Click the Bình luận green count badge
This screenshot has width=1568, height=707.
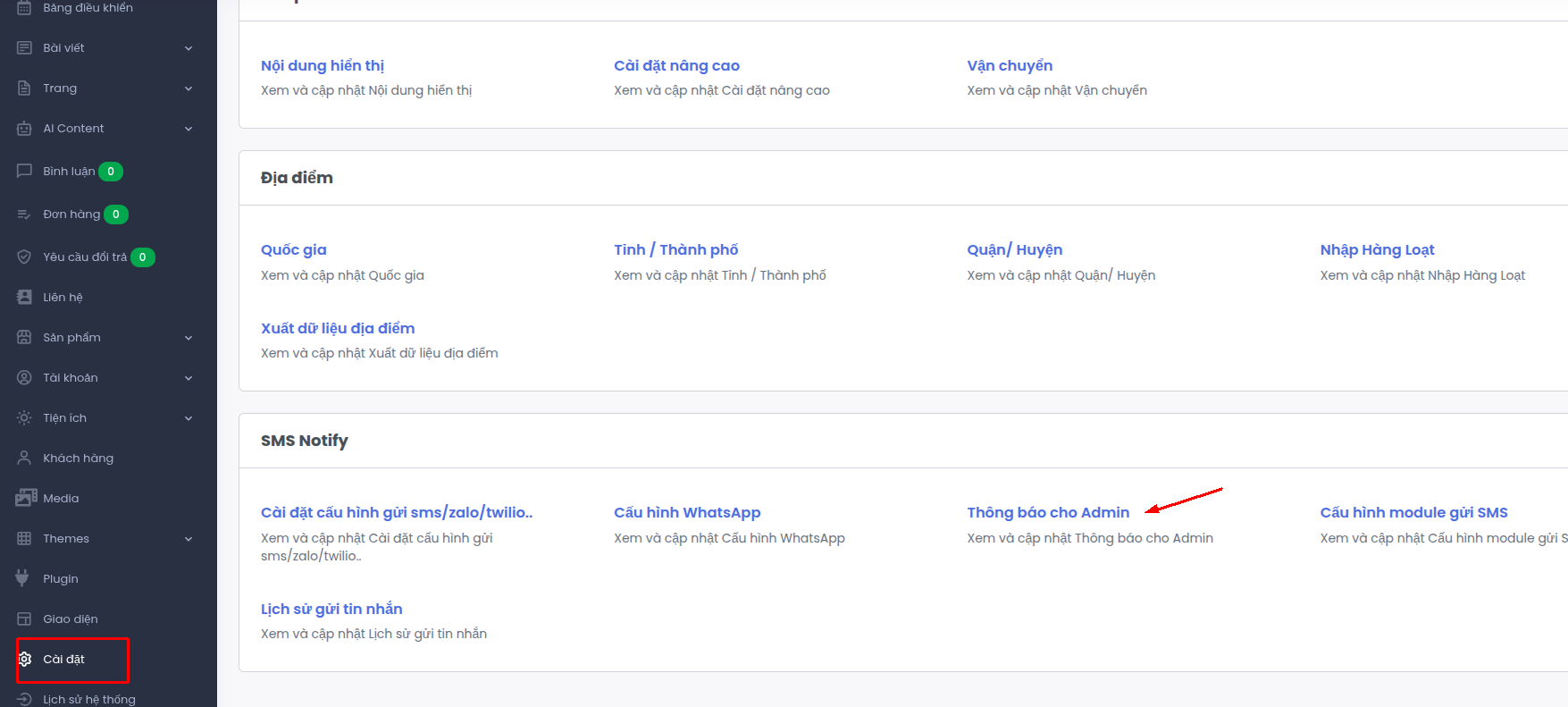(x=111, y=172)
